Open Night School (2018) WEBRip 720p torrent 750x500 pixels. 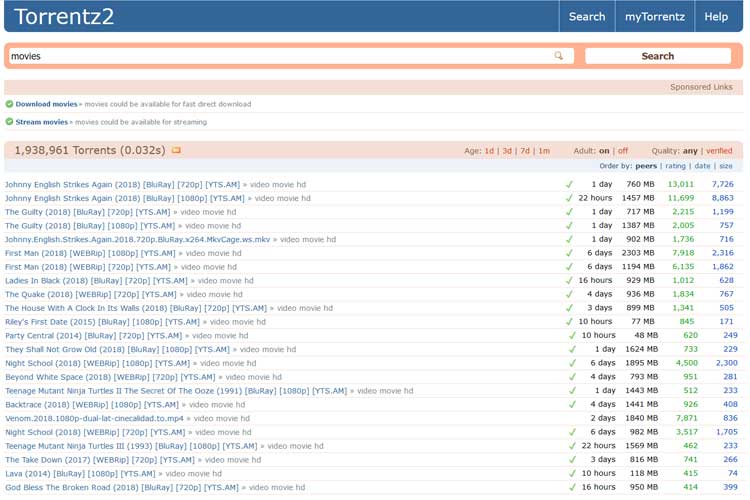point(95,433)
